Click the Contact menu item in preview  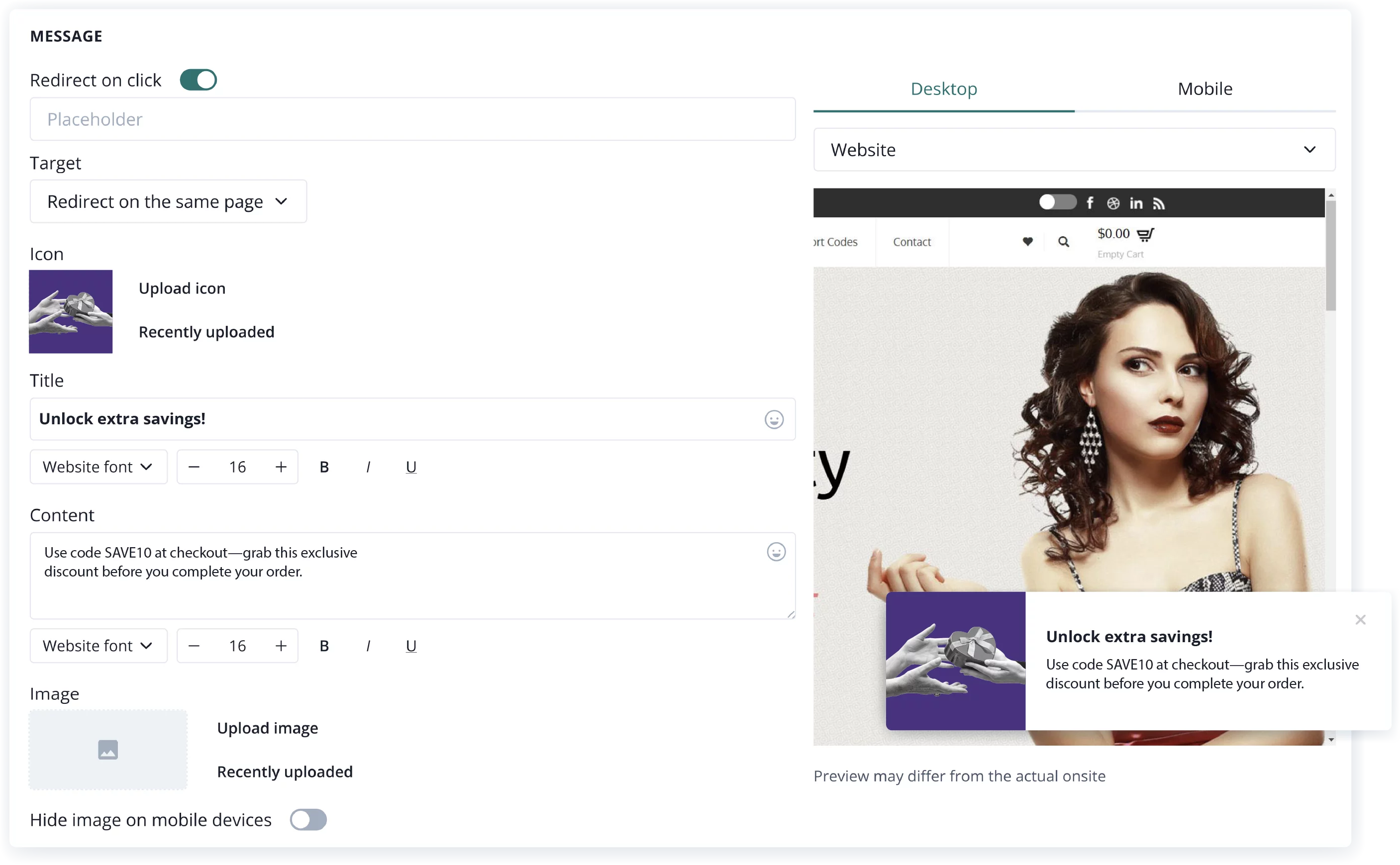coord(912,242)
